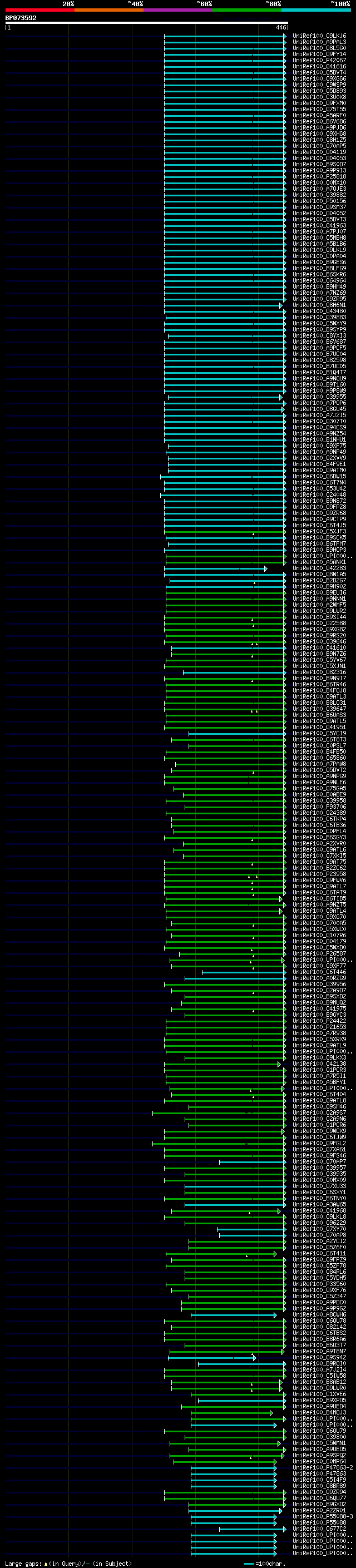Click hit label UniRef100_C6T446

tap(319, 972)
